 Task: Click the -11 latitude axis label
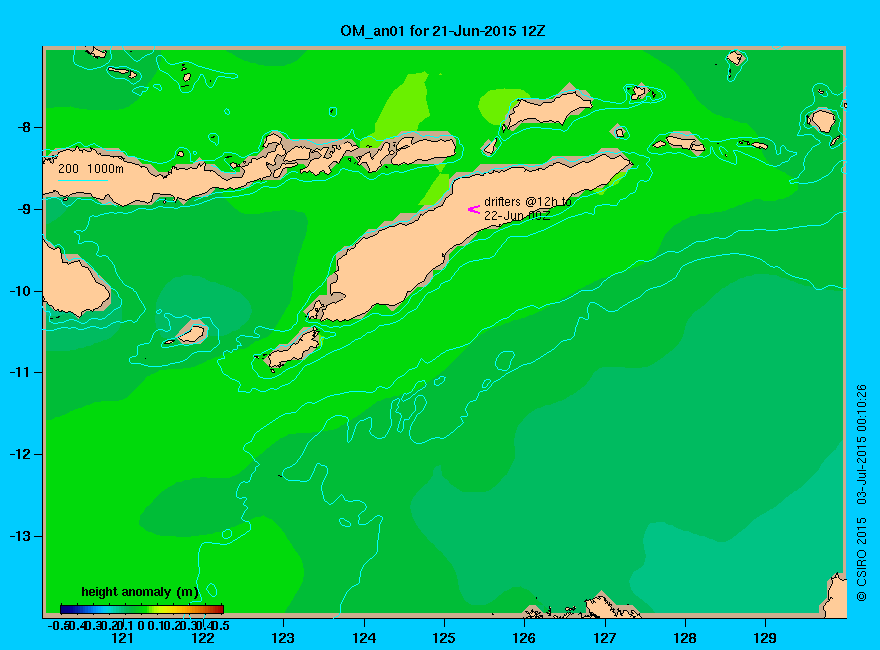pyautogui.click(x=20, y=372)
